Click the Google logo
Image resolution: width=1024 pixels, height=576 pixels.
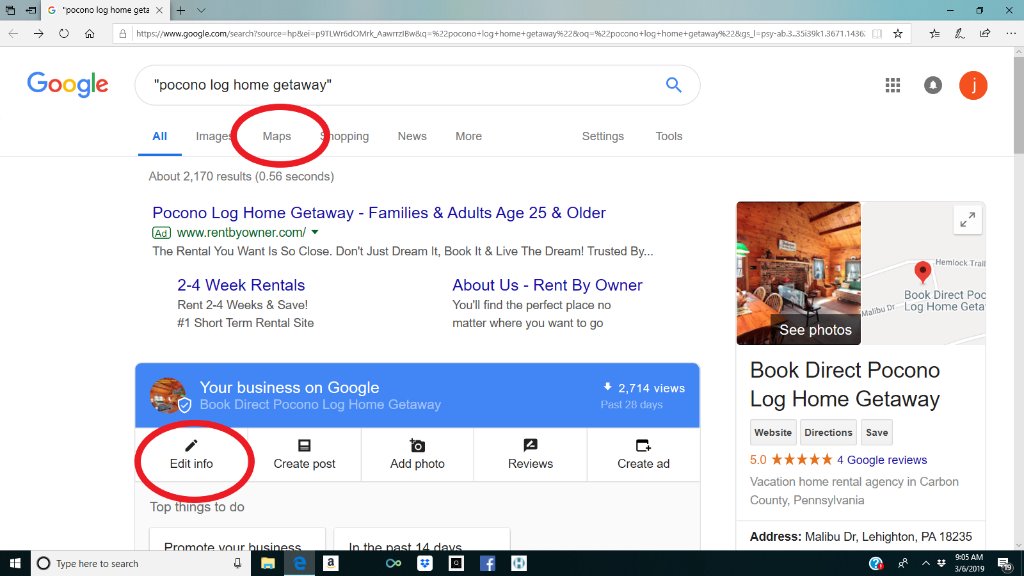68,85
